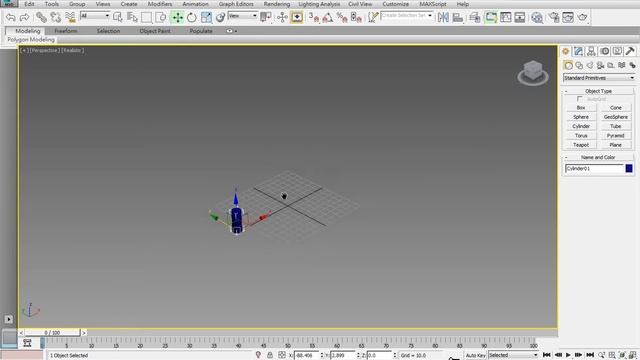This screenshot has height=360, width=640.
Task: Toggle Spinner Snap on the toolbar
Action: point(356,17)
